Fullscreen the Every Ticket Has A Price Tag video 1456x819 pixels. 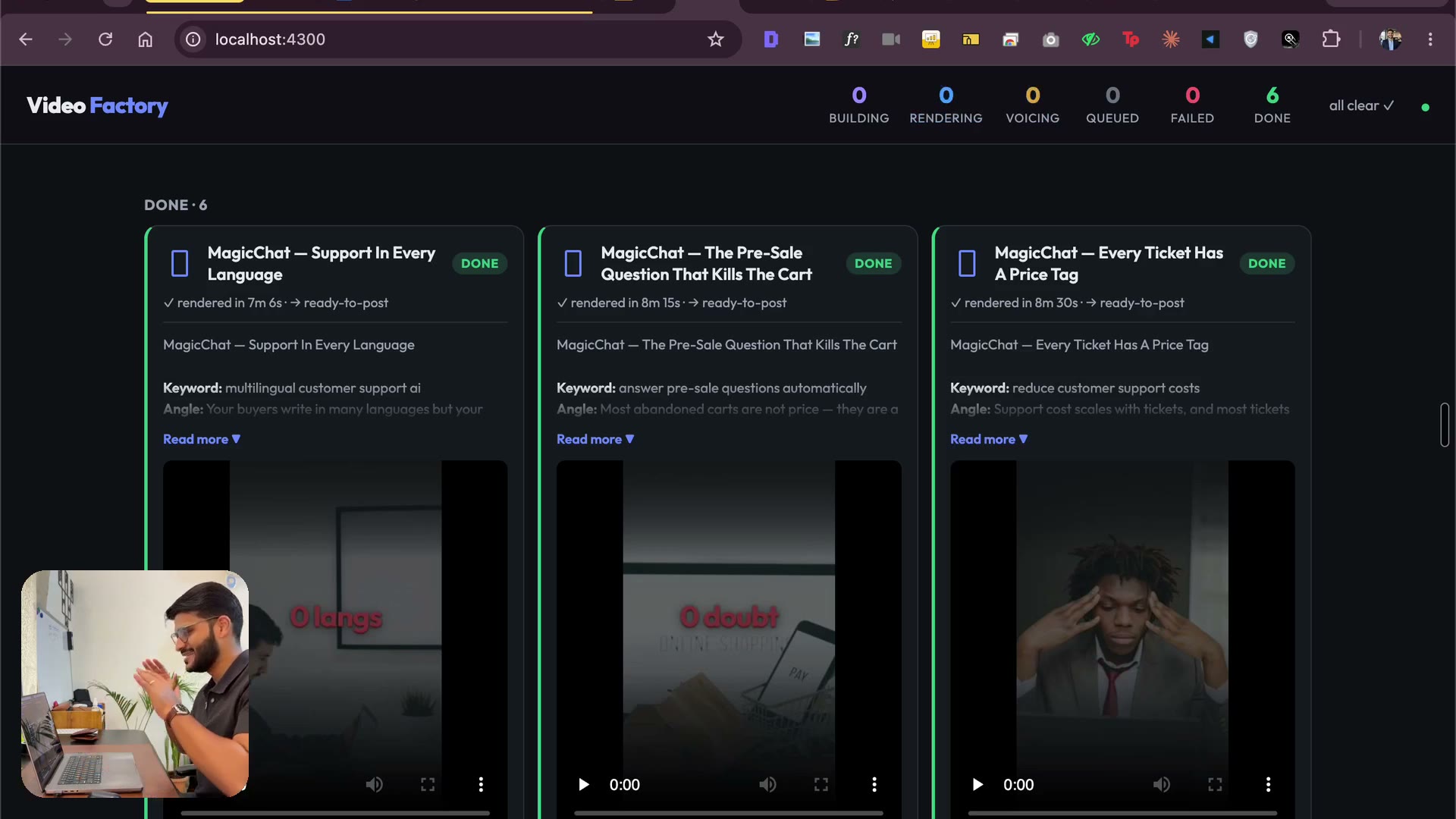[x=1215, y=784]
